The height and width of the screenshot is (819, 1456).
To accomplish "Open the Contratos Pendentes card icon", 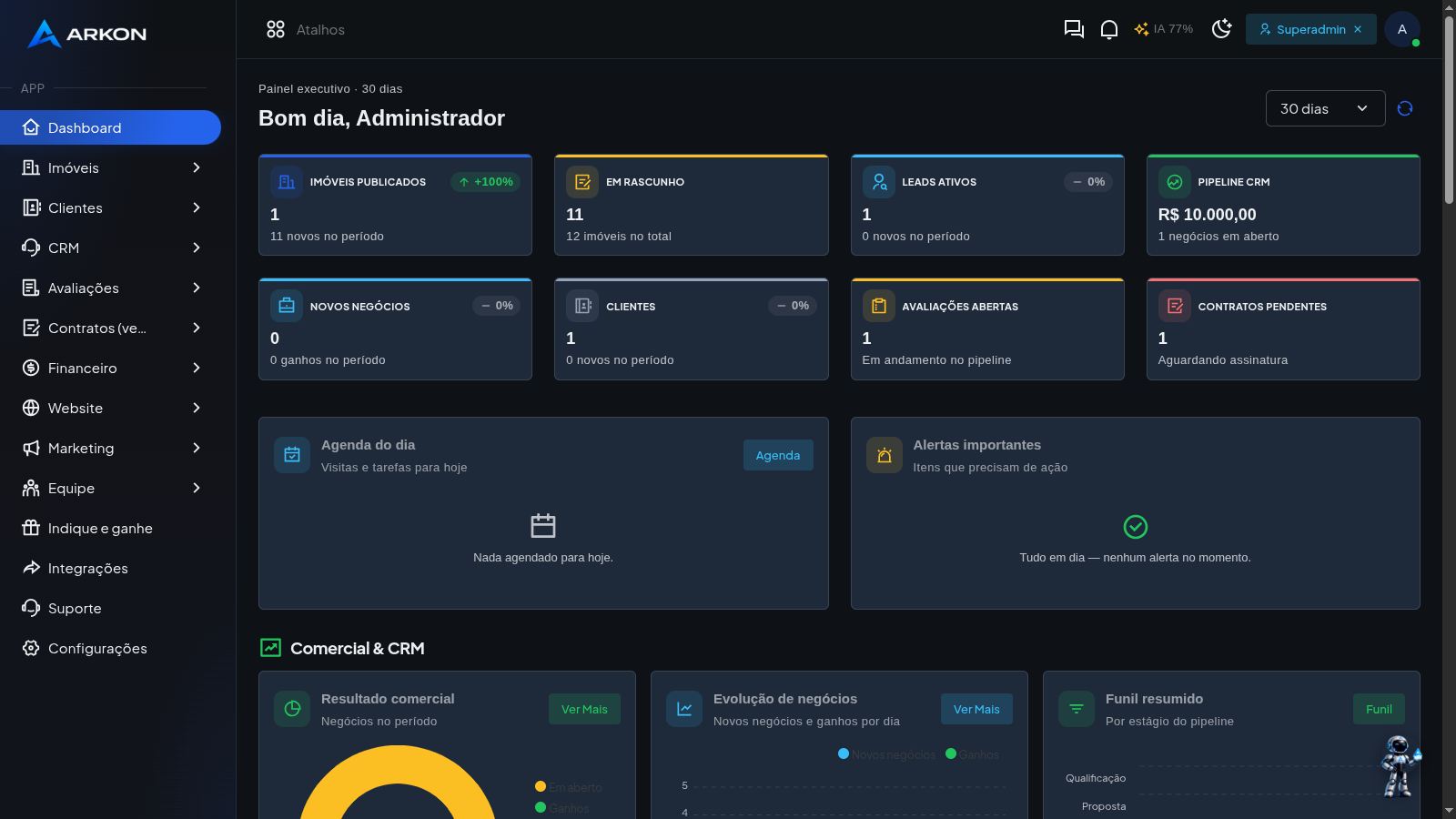I will click(x=1175, y=306).
